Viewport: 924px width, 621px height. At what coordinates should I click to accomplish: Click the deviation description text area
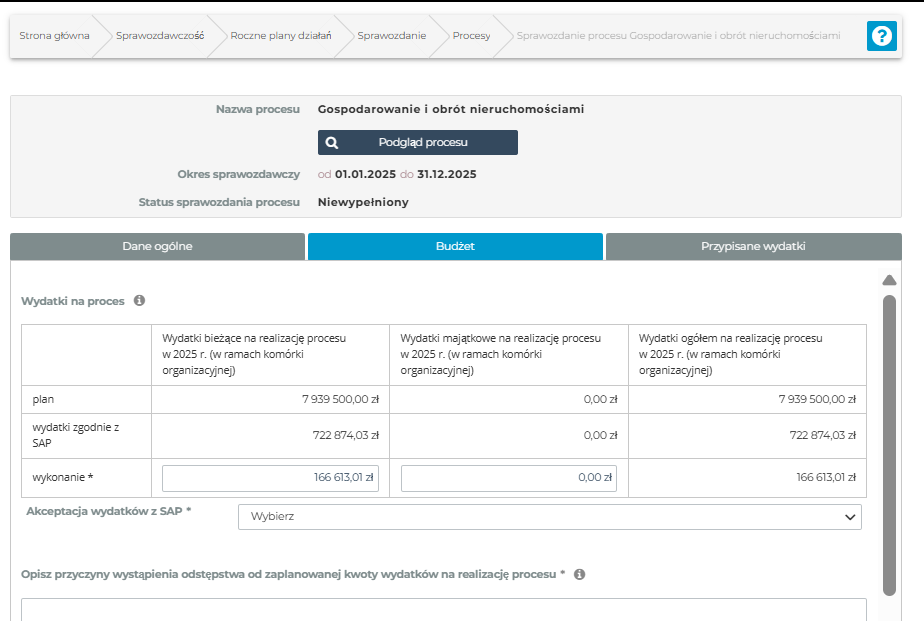click(x=443, y=609)
